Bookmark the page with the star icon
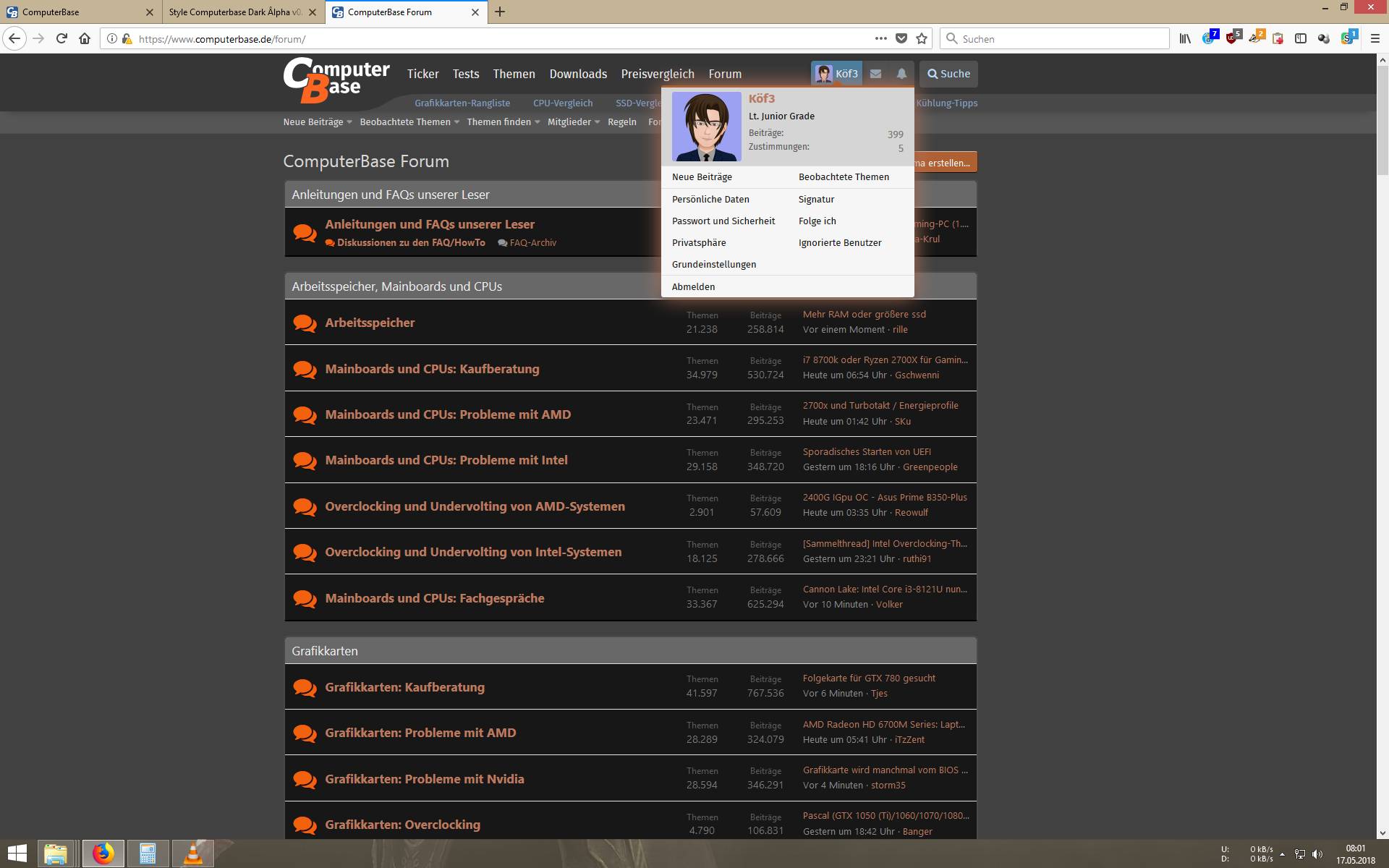The image size is (1389, 868). coord(922,39)
